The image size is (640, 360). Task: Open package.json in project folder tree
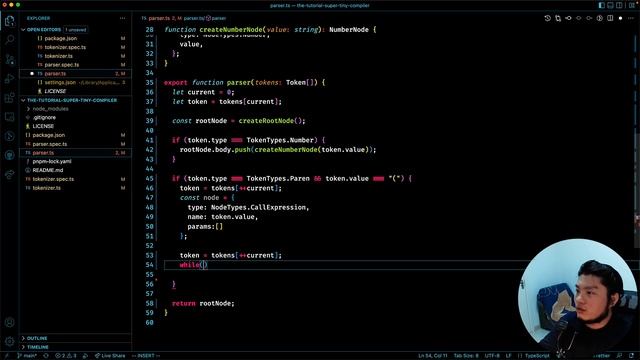click(49, 135)
